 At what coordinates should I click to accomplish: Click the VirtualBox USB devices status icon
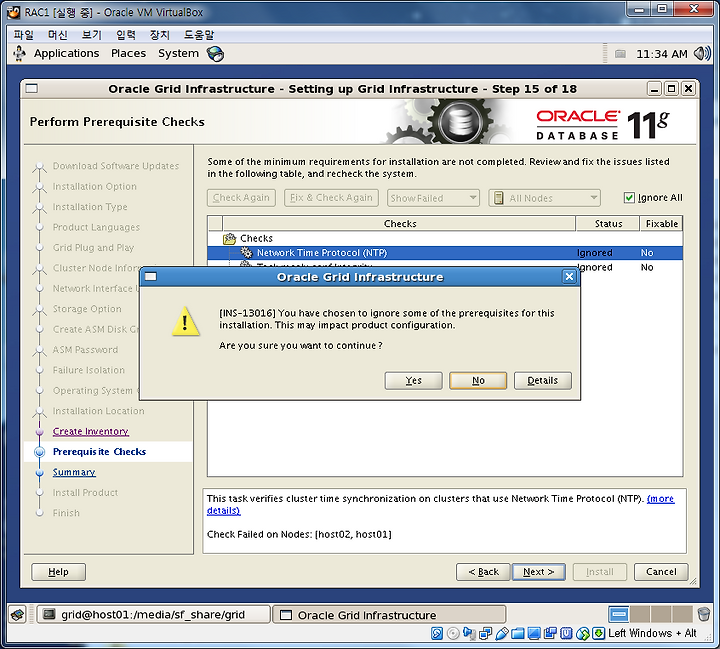click(502, 634)
